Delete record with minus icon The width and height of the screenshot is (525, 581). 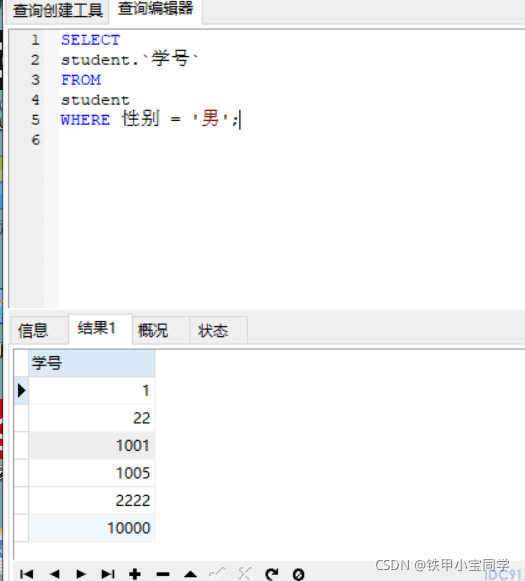[x=163, y=574]
